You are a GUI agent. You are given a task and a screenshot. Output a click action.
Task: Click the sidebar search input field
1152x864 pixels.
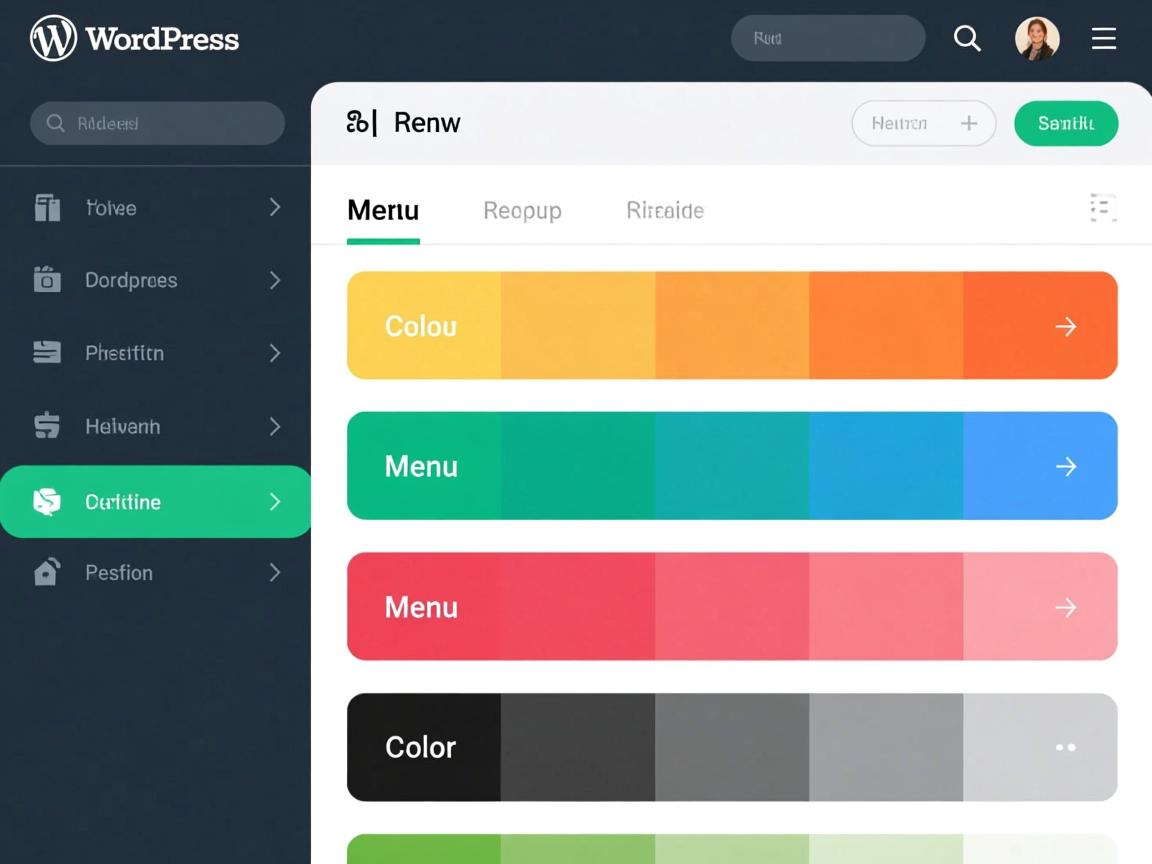(x=158, y=123)
